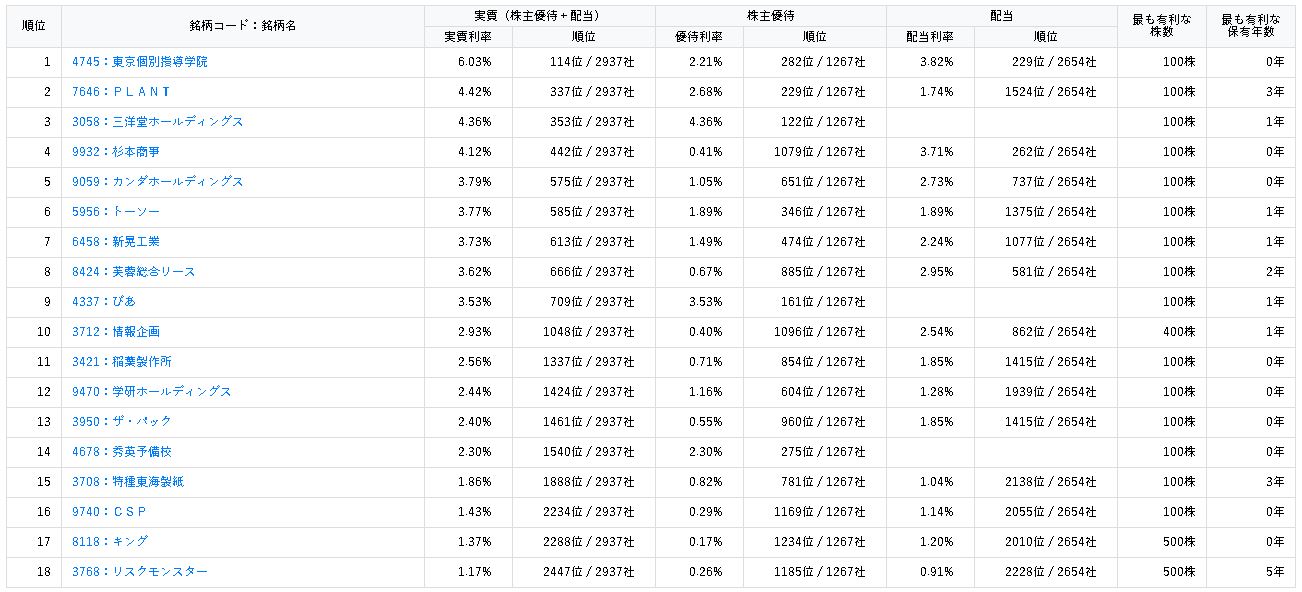The height and width of the screenshot is (592, 1302).
Task: Open the 8424 芙蓉総合リース link
Action: click(134, 272)
